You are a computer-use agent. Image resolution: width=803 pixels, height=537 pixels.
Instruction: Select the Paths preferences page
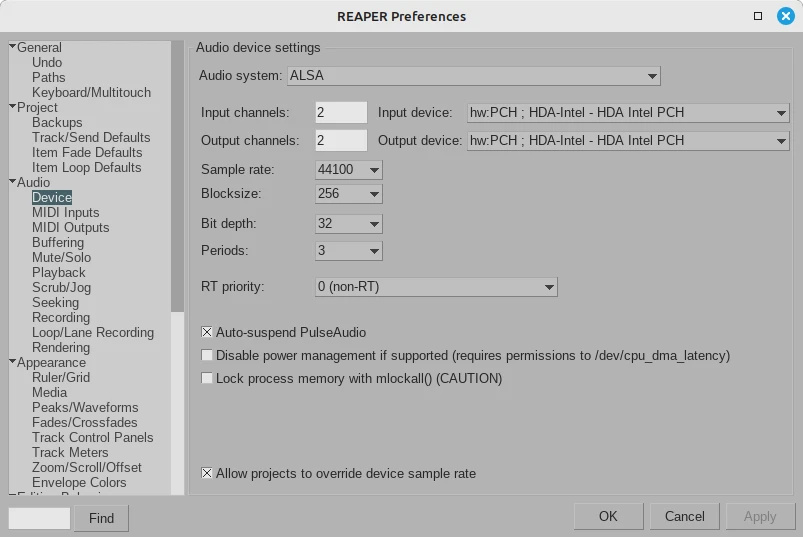49,77
